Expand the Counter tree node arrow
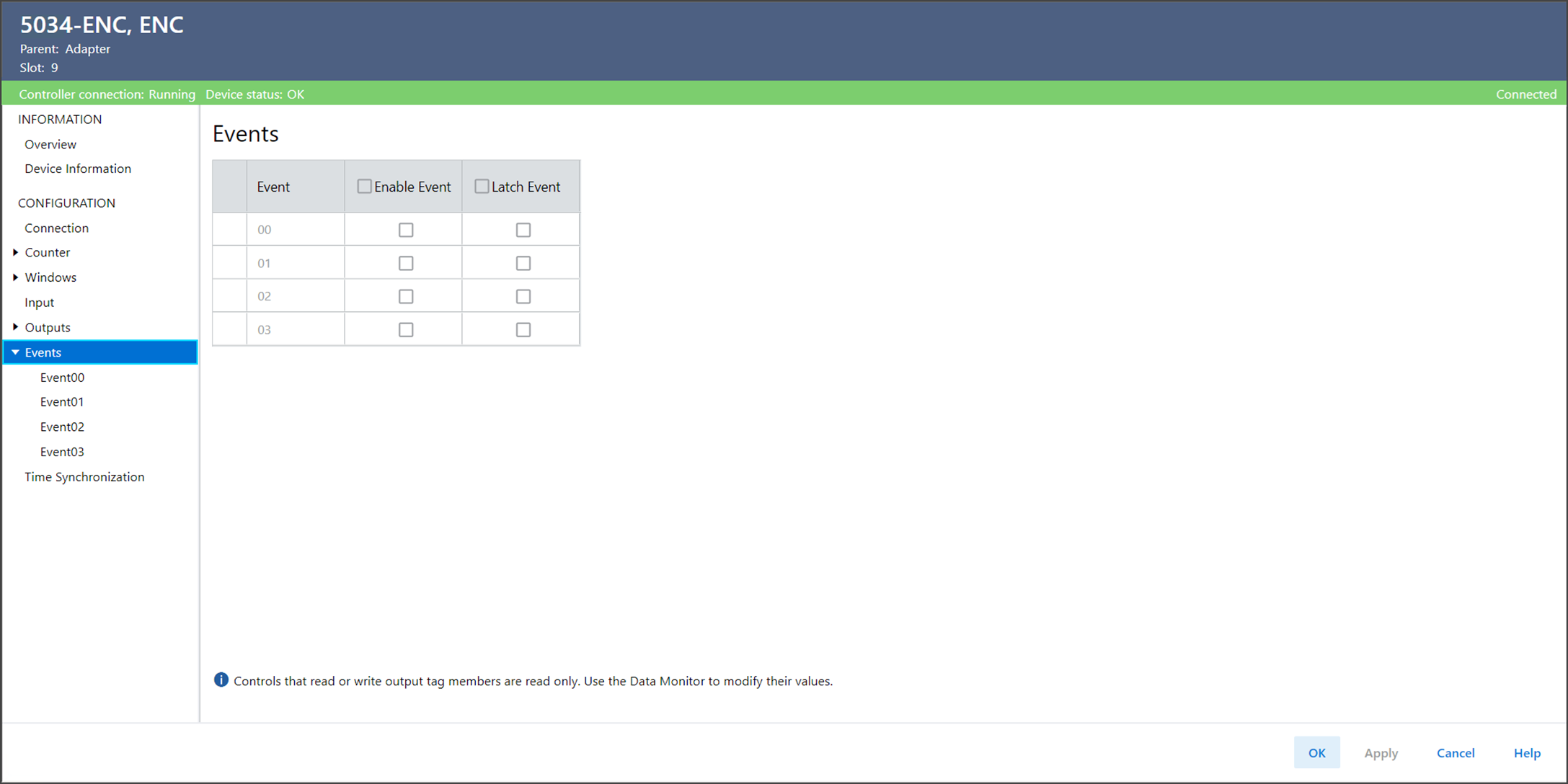Image resolution: width=1568 pixels, height=784 pixels. tap(15, 252)
